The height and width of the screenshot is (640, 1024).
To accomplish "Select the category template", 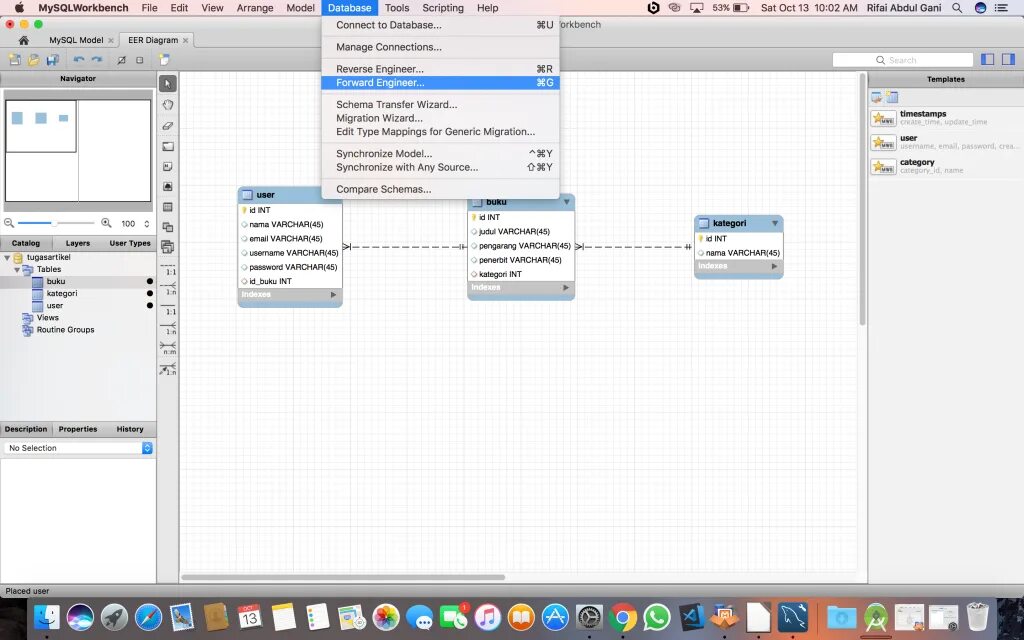I will click(946, 166).
